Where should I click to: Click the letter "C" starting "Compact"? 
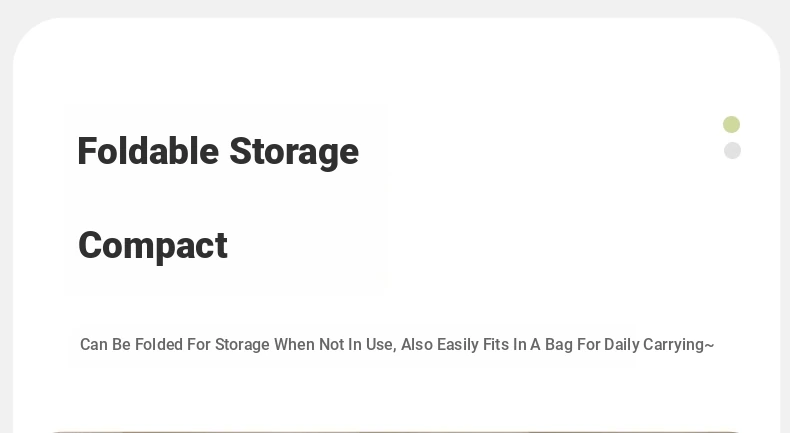(89, 246)
